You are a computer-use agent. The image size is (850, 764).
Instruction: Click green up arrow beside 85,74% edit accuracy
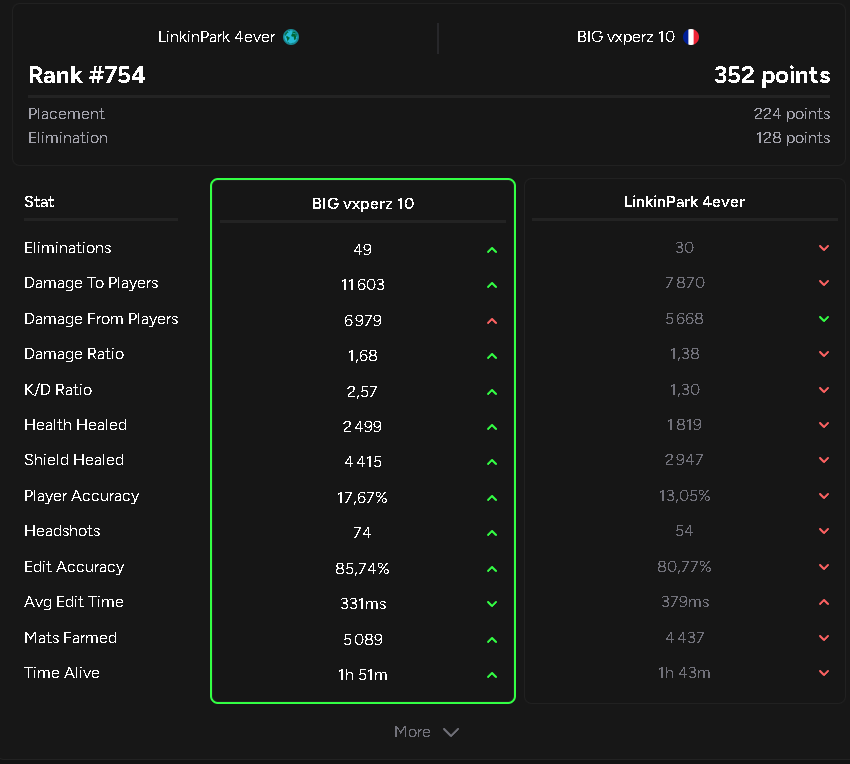point(492,569)
